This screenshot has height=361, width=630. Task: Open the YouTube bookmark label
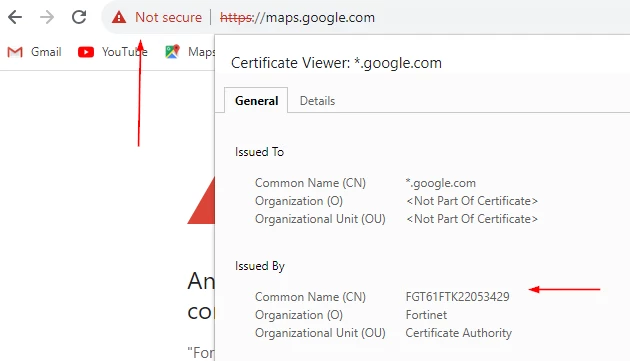pyautogui.click(x=125, y=52)
